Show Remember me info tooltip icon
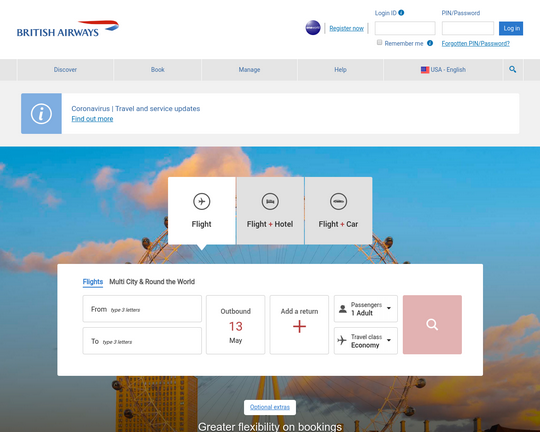540x432 pixels. point(430,43)
